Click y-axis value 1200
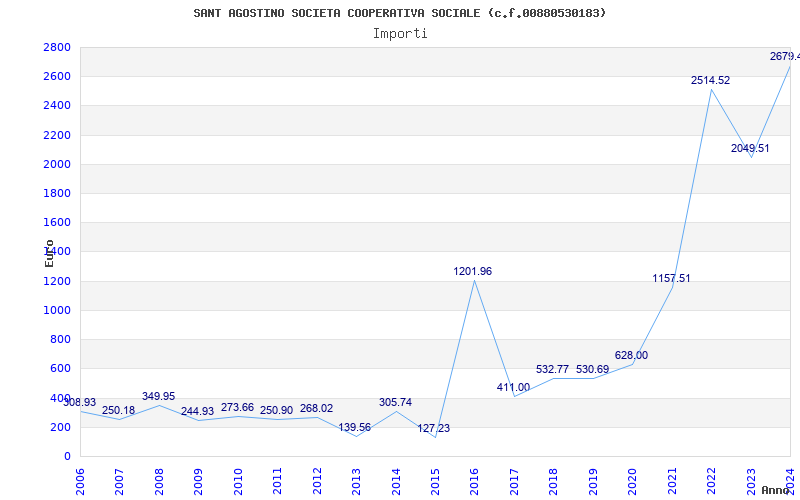Screen dimensions: 800x500 click(57, 281)
